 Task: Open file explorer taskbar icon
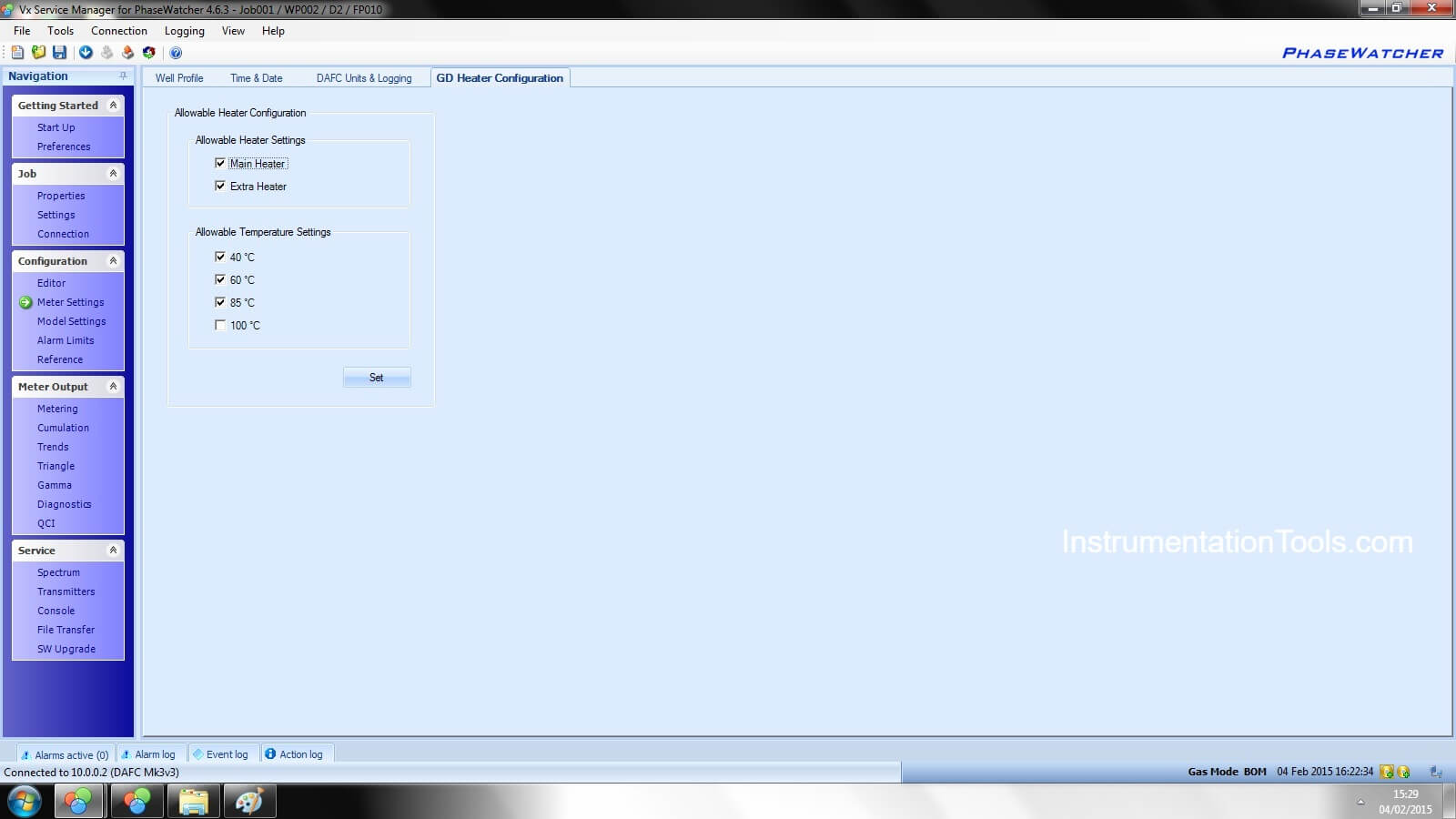[193, 802]
